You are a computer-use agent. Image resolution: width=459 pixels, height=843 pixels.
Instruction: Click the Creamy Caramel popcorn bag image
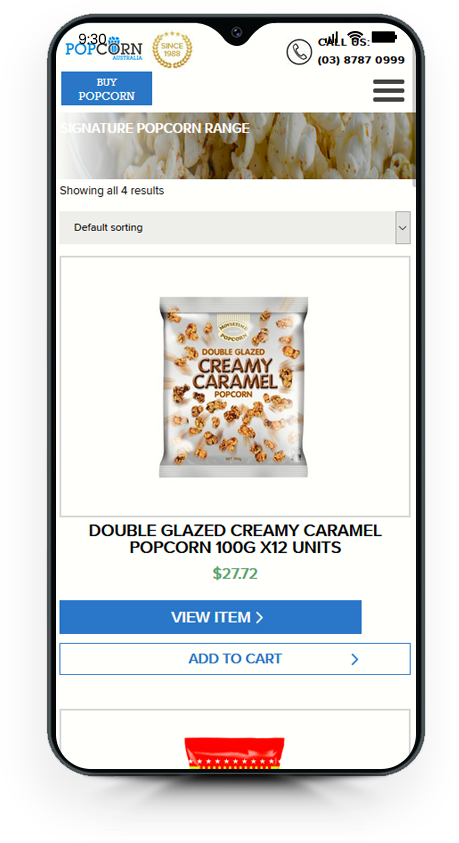(234, 387)
